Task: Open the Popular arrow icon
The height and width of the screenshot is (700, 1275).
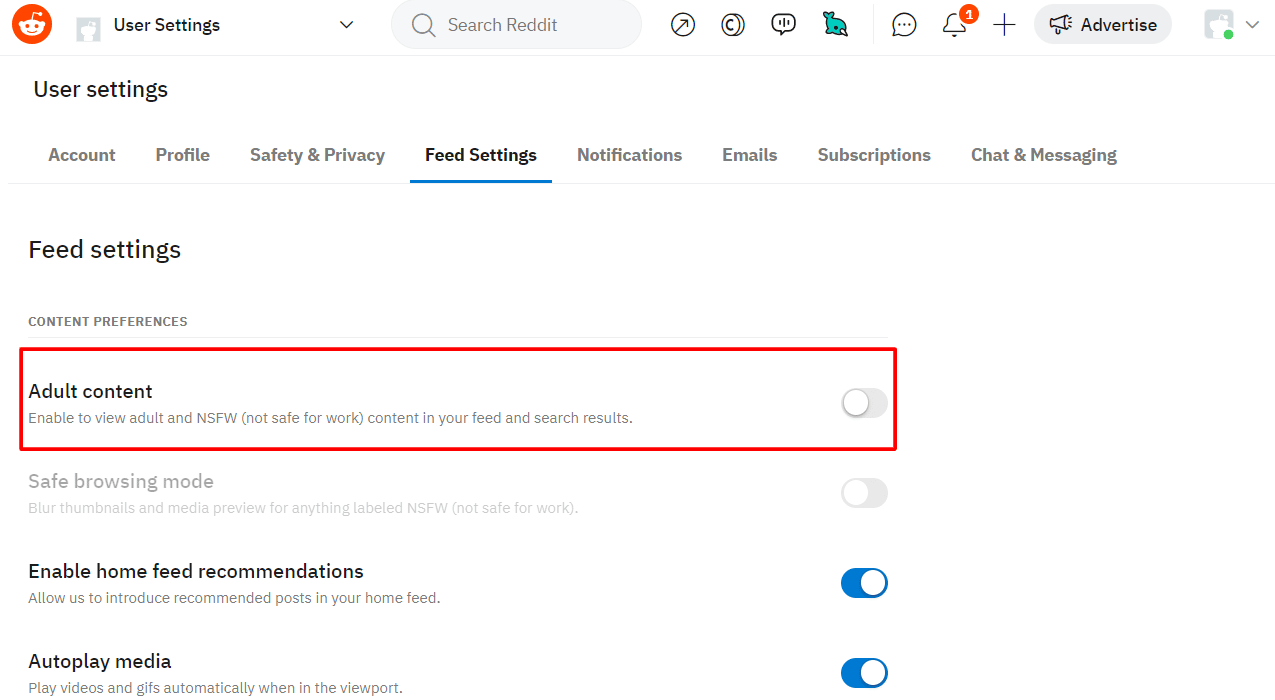Action: tap(683, 25)
